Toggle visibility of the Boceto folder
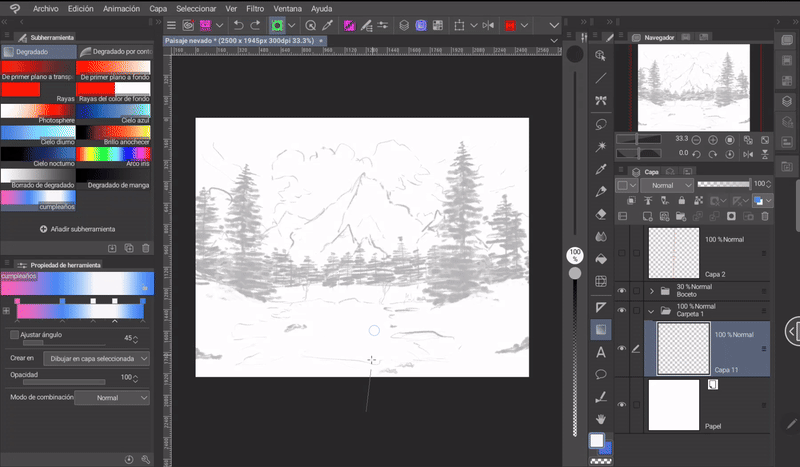This screenshot has width=800, height=467. click(621, 291)
